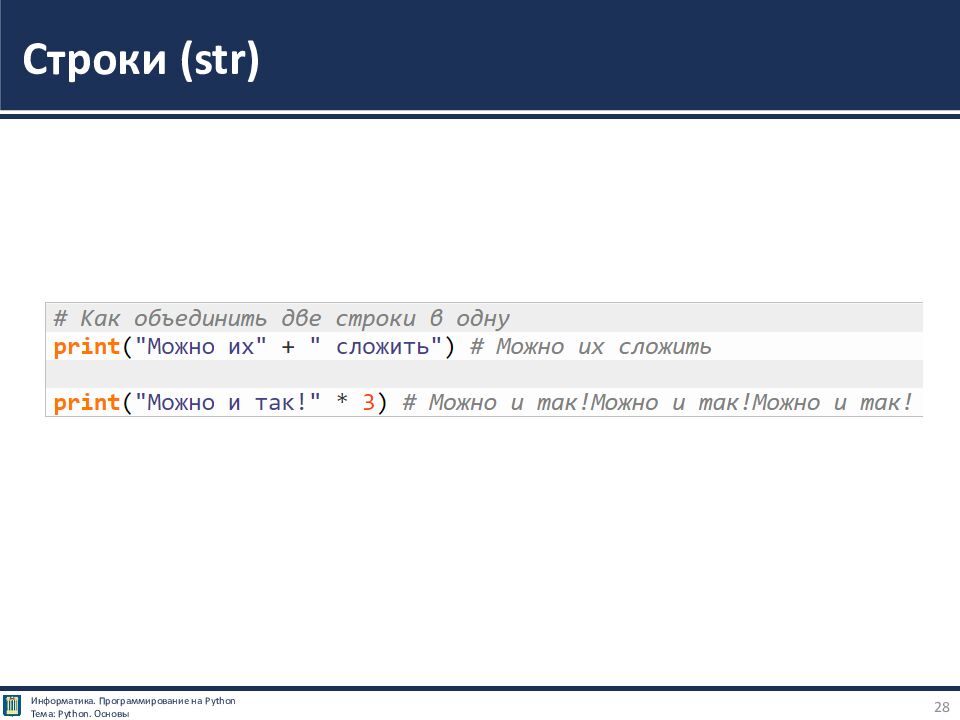Click the first print keyword in the code

[87, 347]
